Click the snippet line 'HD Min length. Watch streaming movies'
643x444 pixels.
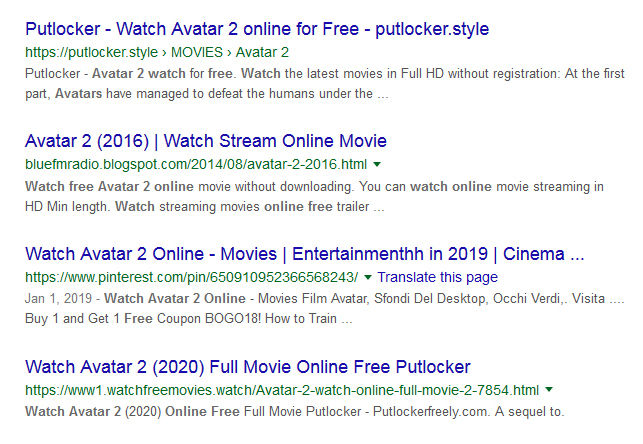(205, 207)
